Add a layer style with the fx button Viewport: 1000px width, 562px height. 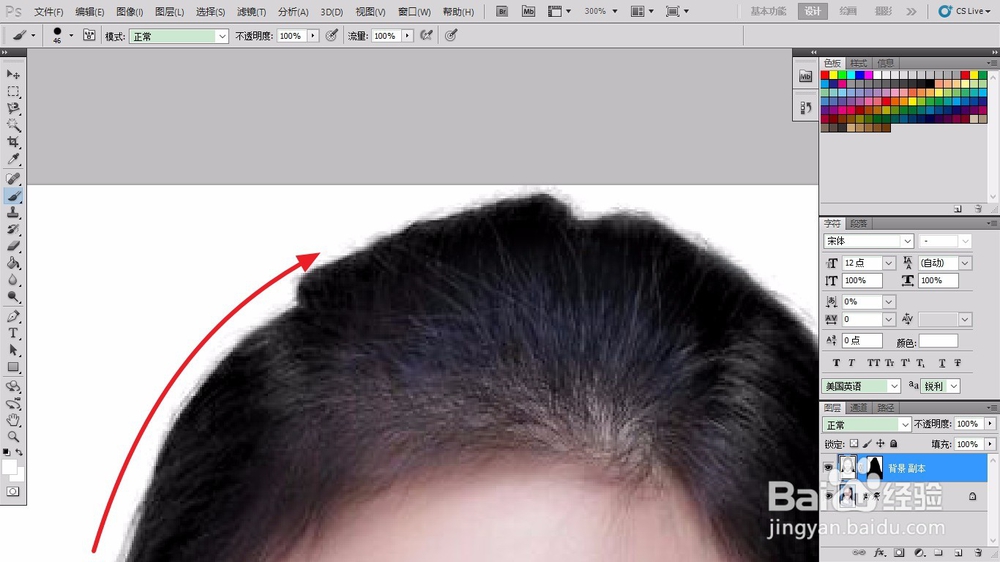point(879,552)
